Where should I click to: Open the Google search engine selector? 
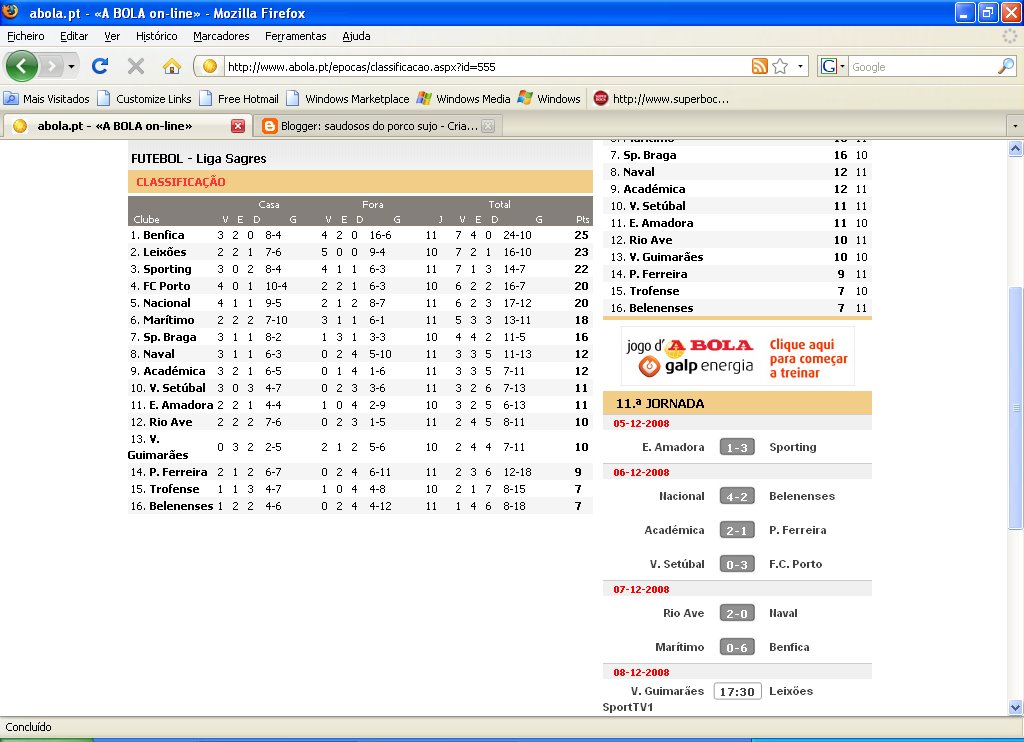click(x=833, y=66)
